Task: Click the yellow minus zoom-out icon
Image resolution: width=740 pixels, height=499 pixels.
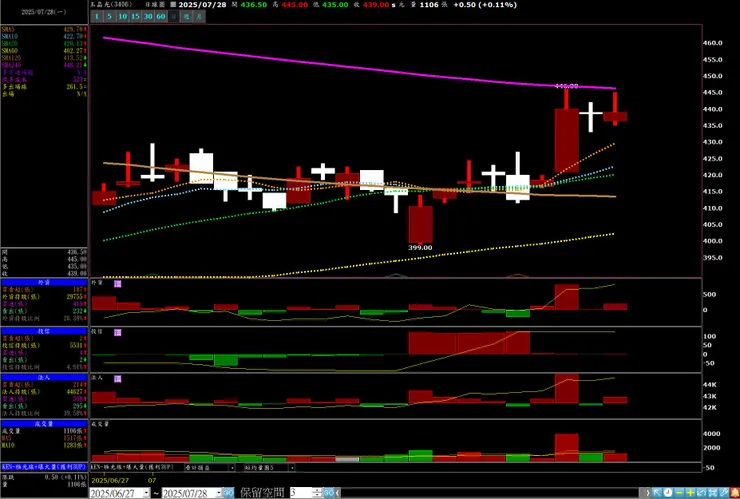Action: 679,493
